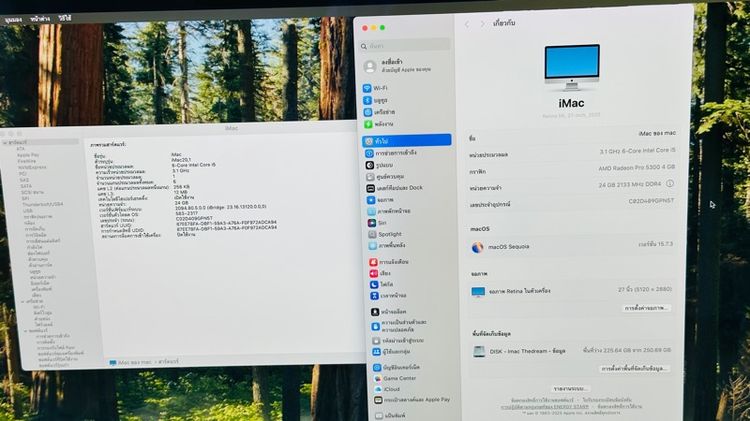Open the green Energy settings item
This screenshot has height=421, width=750.
pyautogui.click(x=378, y=124)
